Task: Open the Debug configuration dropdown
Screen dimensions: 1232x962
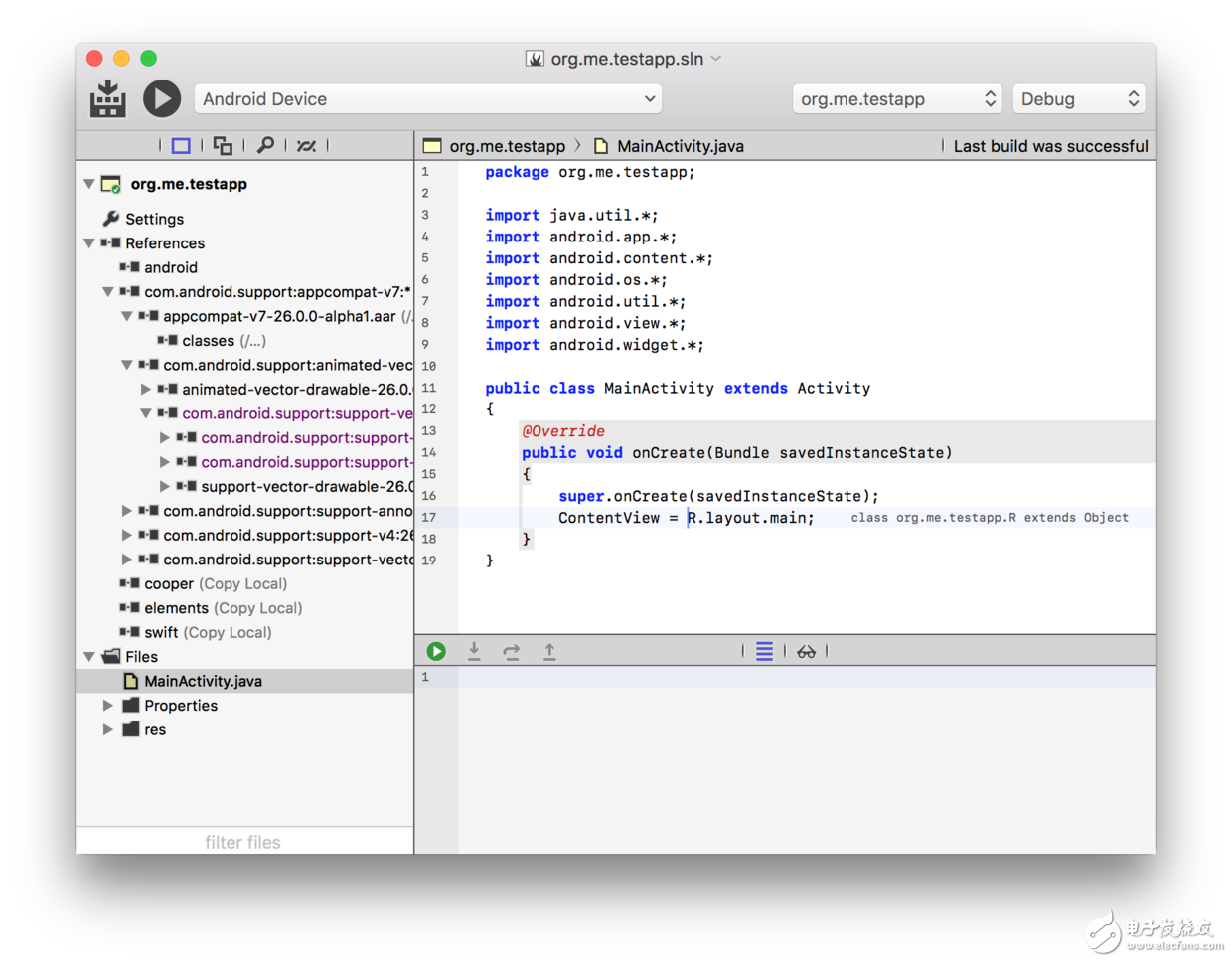Action: [1078, 99]
